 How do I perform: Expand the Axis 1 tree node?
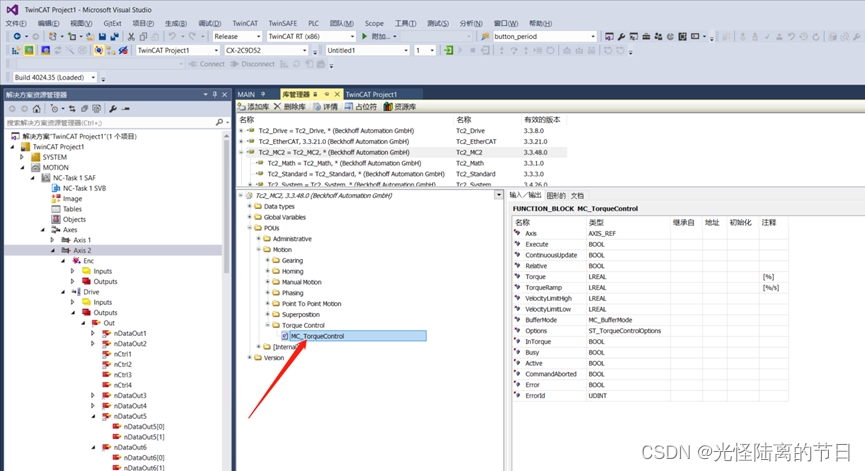(52, 240)
